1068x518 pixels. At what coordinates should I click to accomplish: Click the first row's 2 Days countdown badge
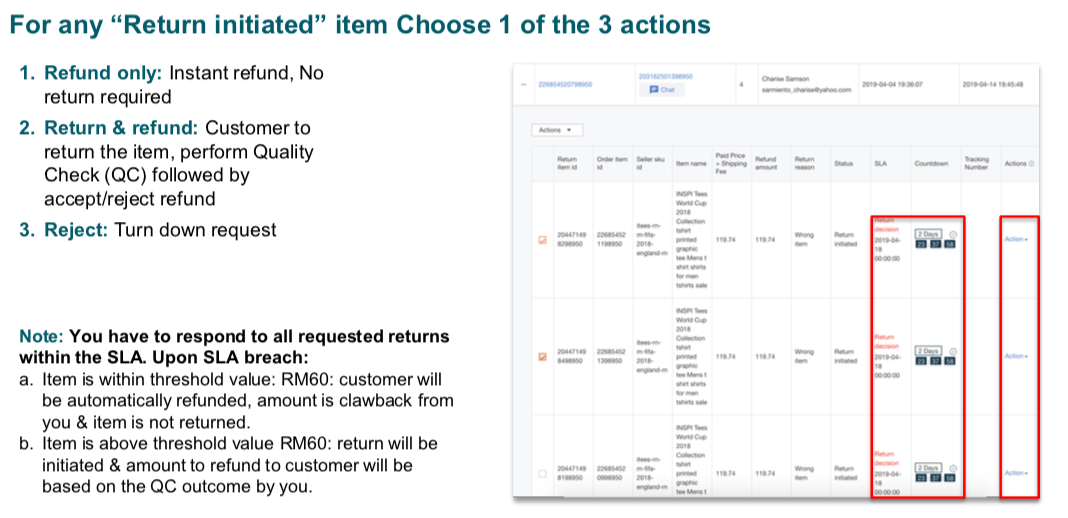pyautogui.click(x=929, y=236)
